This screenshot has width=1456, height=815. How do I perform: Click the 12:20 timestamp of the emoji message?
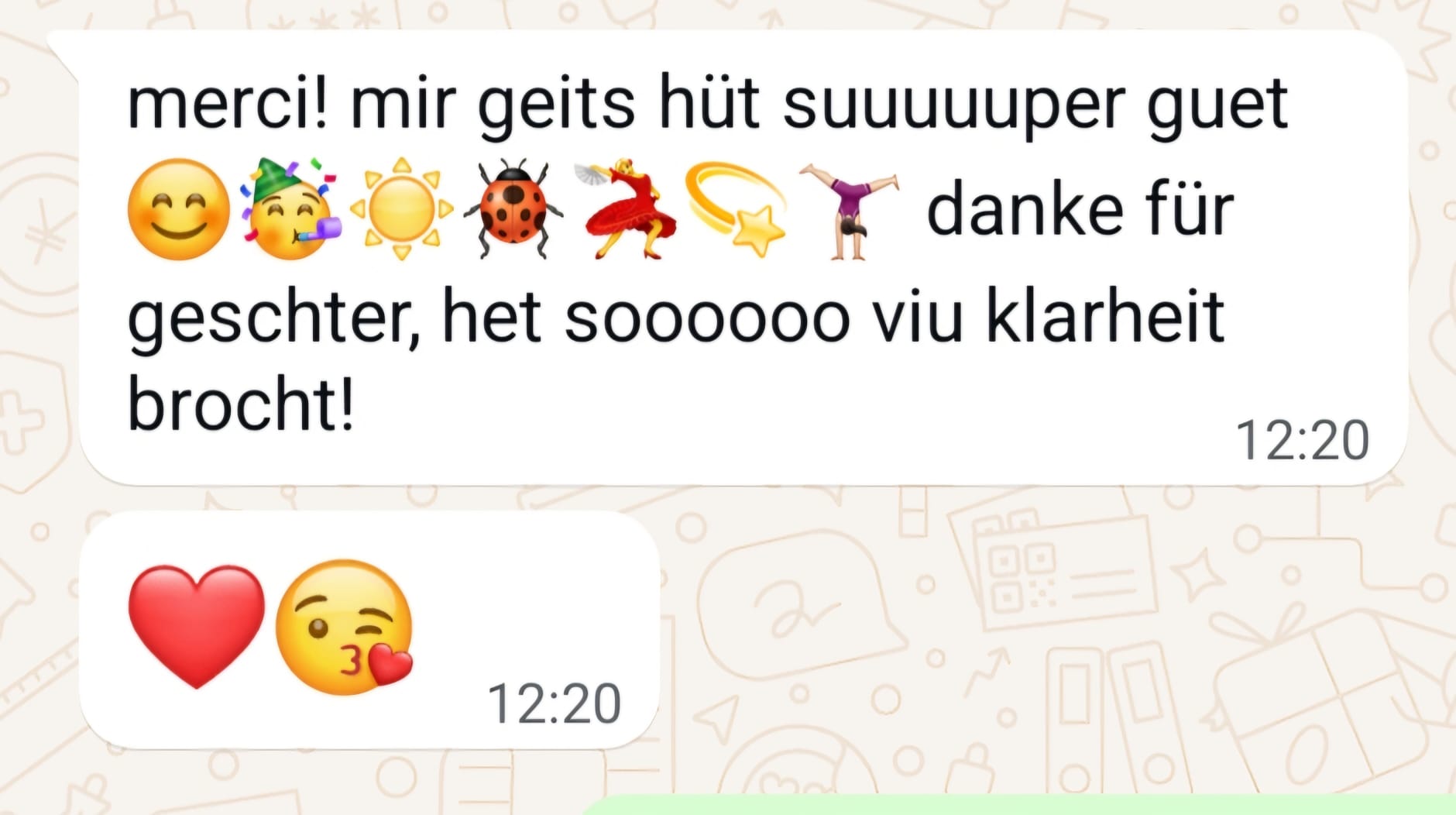(554, 703)
